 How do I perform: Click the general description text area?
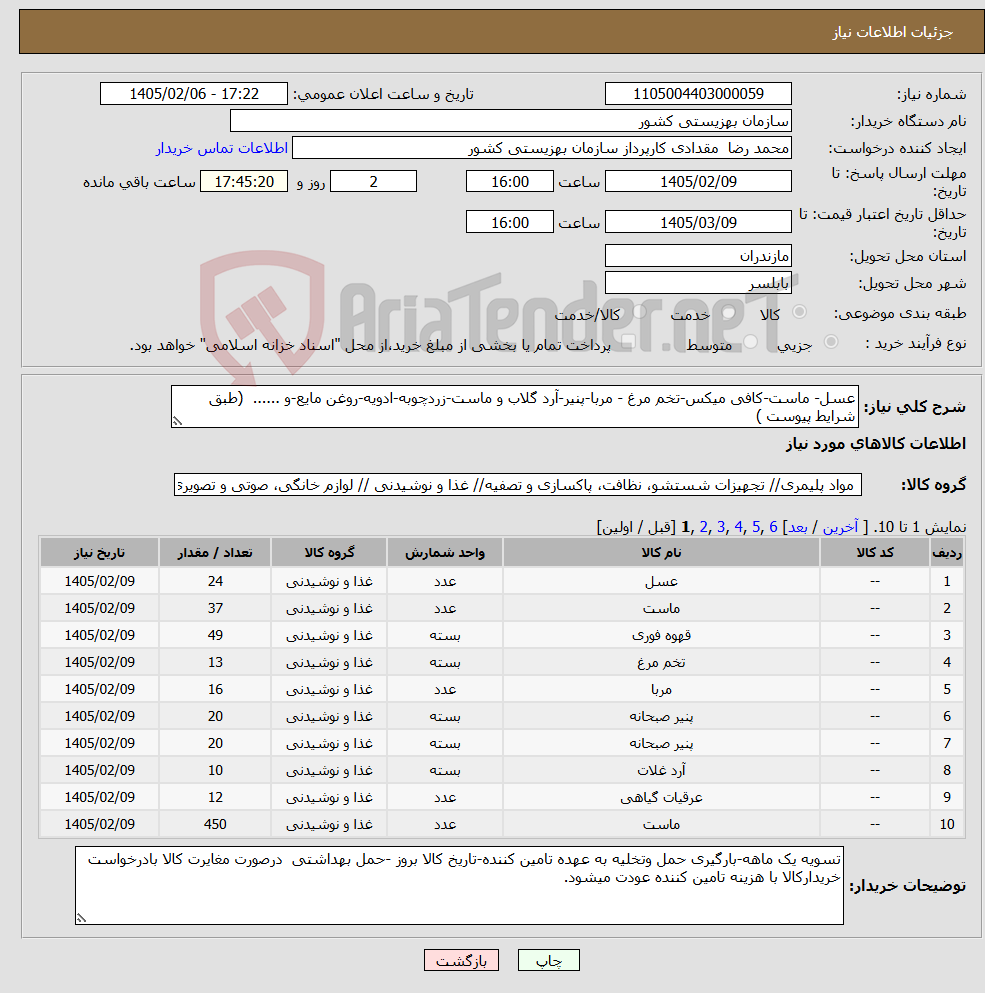[514, 407]
